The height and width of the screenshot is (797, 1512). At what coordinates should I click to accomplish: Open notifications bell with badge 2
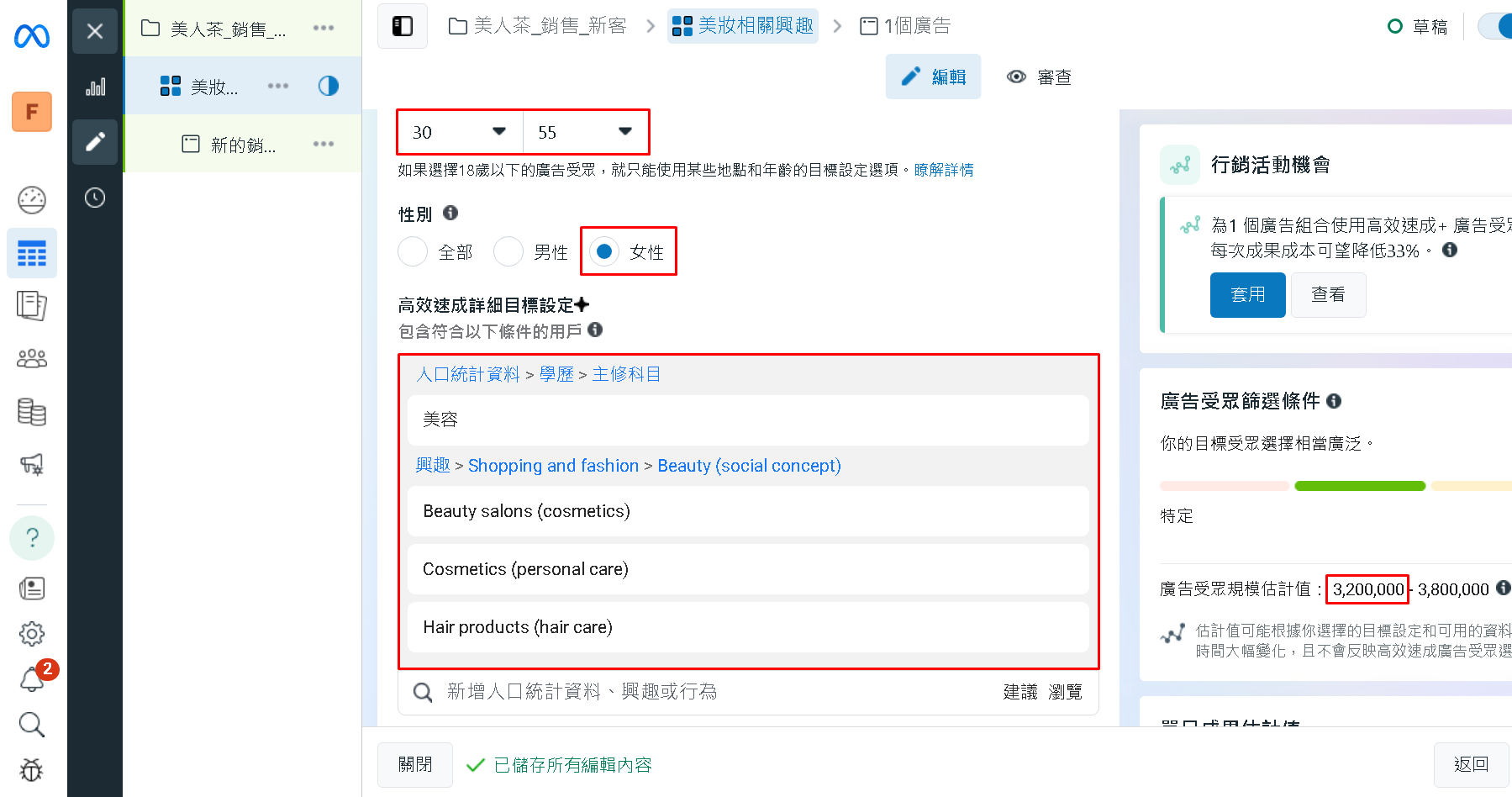coord(32,678)
